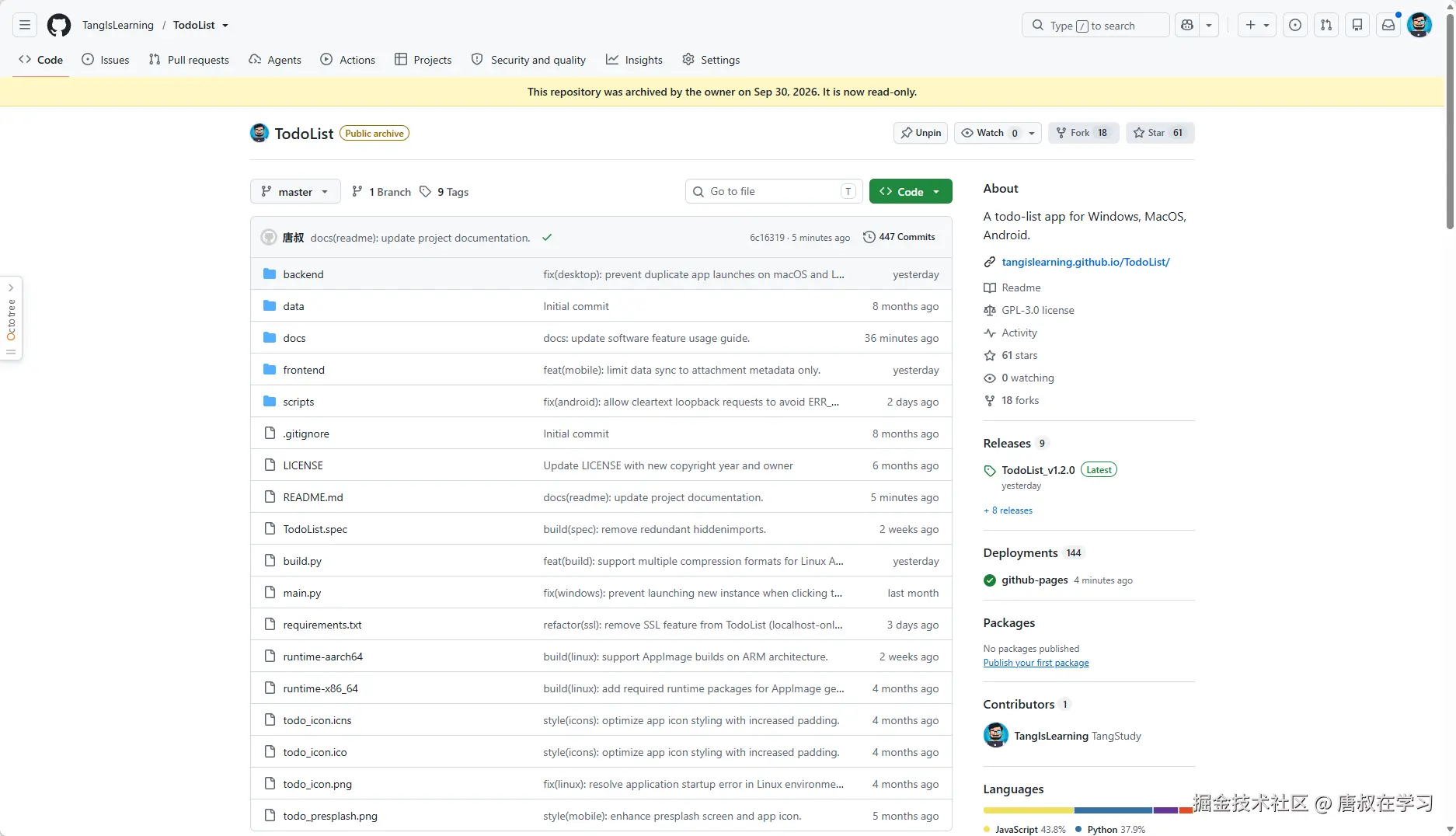The height and width of the screenshot is (836, 1456).
Task: Open the README.md file
Action: tap(313, 497)
